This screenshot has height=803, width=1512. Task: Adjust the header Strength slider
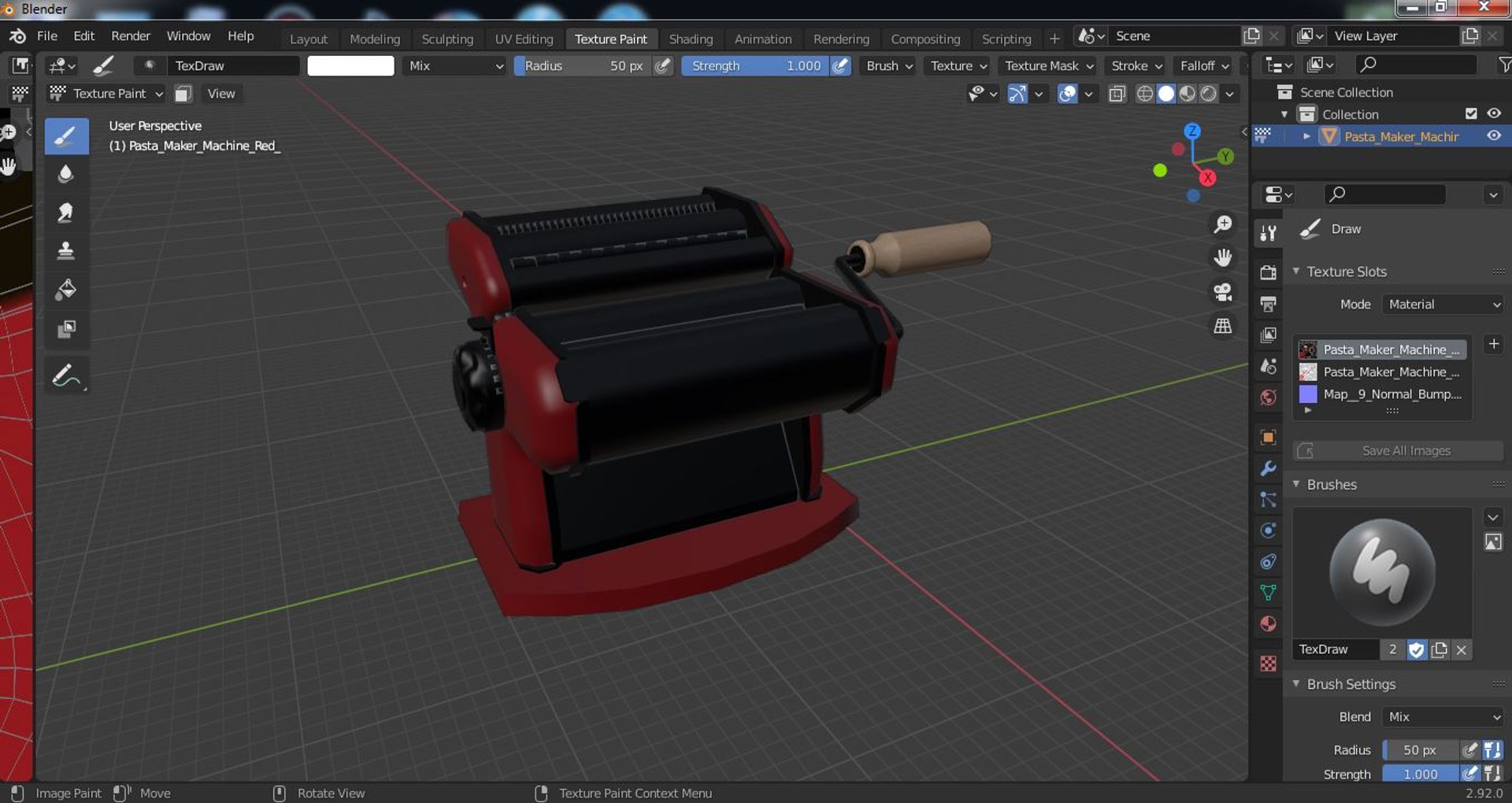coord(754,65)
